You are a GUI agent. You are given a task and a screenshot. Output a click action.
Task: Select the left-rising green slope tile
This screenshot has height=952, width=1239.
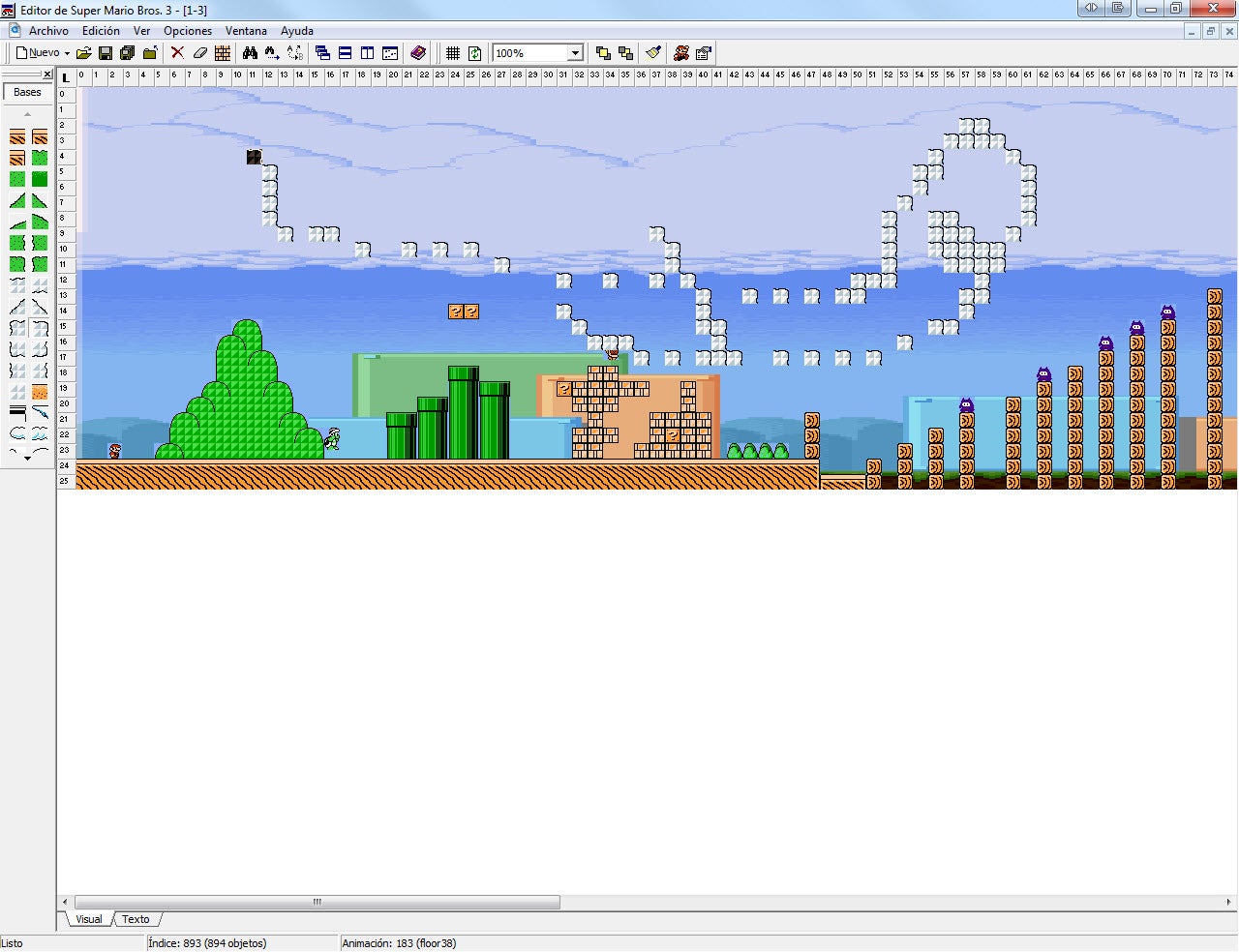[16, 201]
